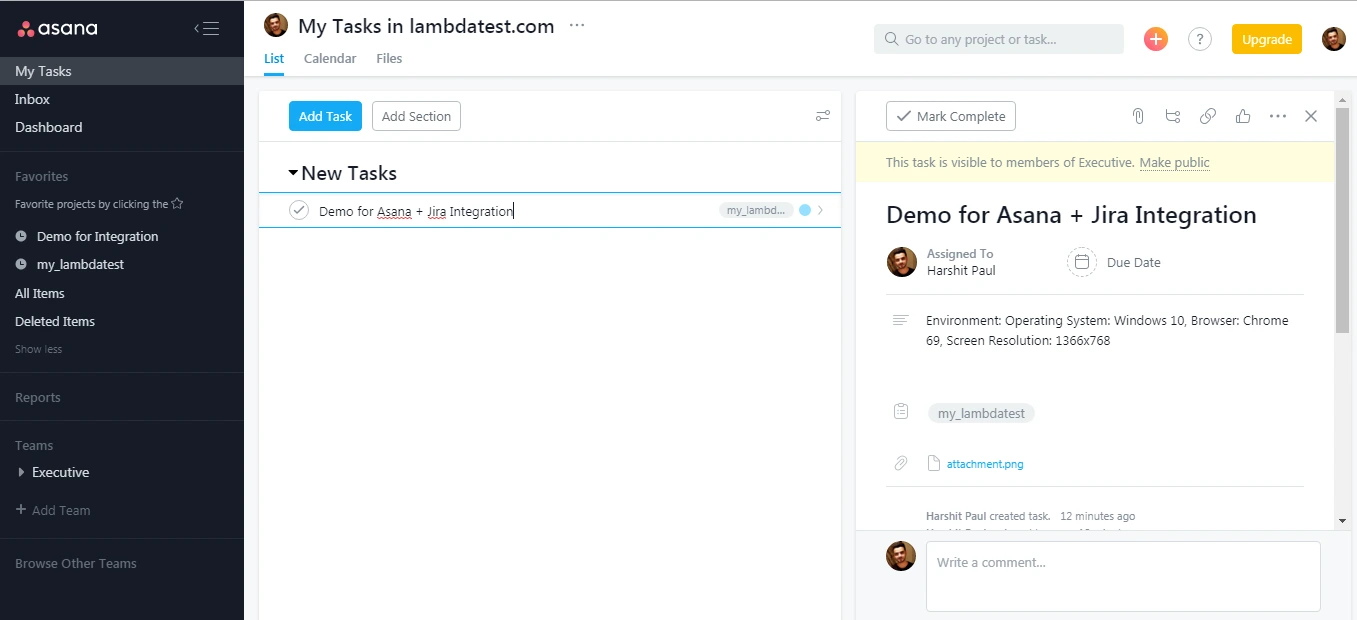Image resolution: width=1357 pixels, height=620 pixels.
Task: Click the Make public link
Action: pos(1174,162)
